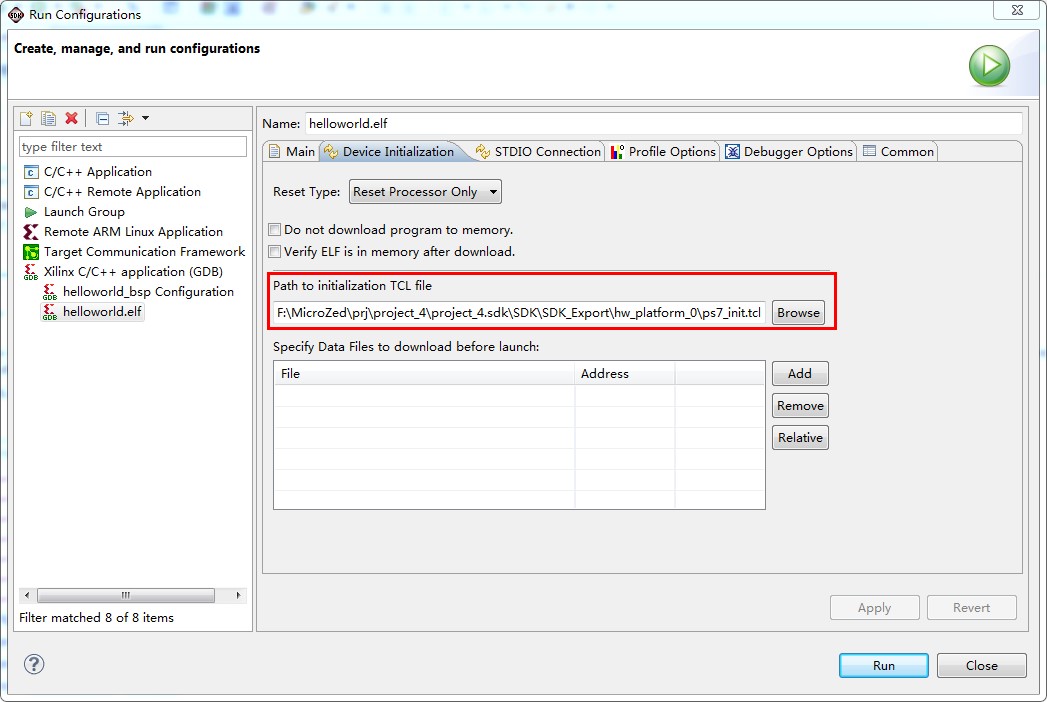Click the SDK icon in the title bar

pos(15,14)
